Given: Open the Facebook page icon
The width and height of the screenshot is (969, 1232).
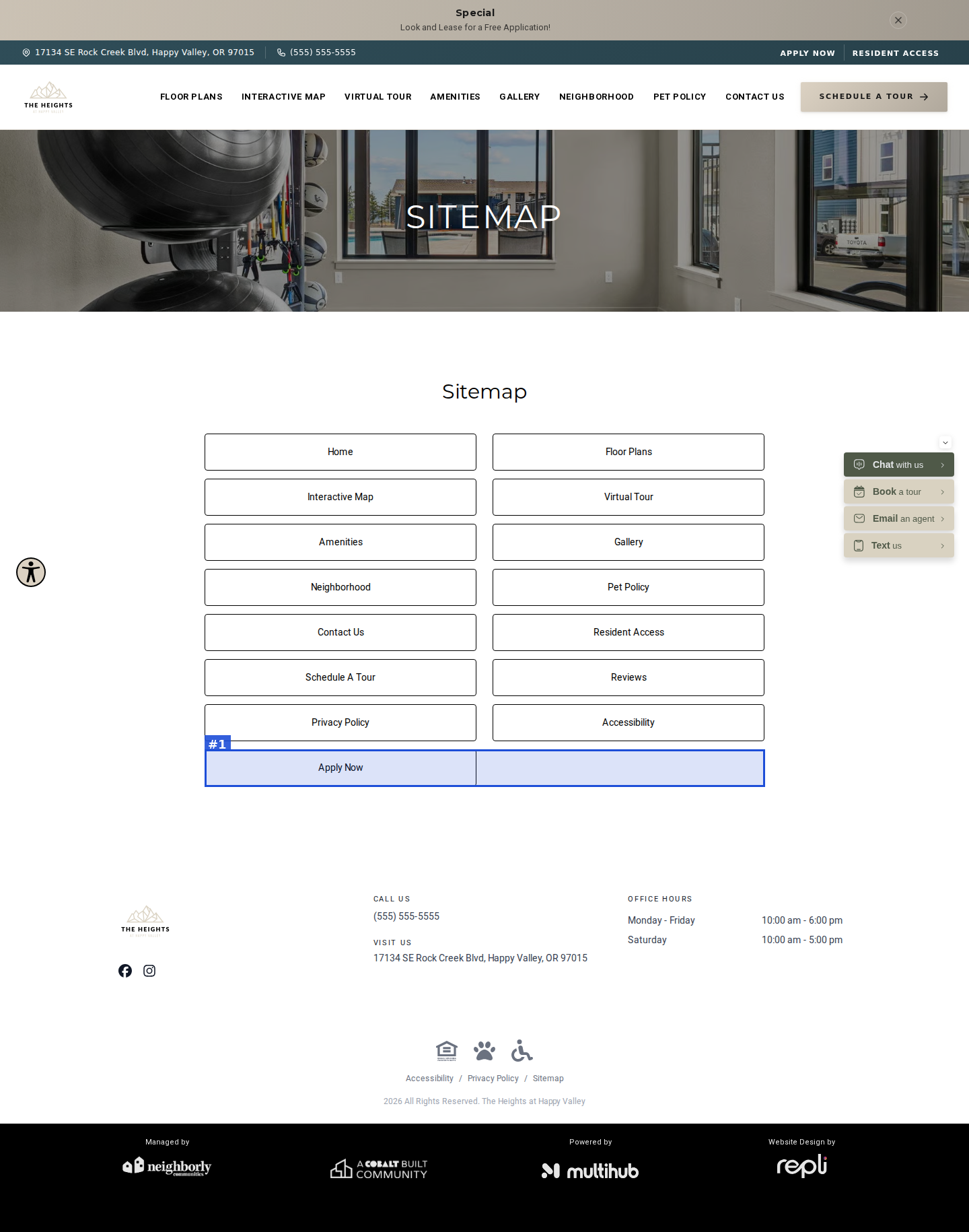Looking at the screenshot, I should click(x=125, y=971).
